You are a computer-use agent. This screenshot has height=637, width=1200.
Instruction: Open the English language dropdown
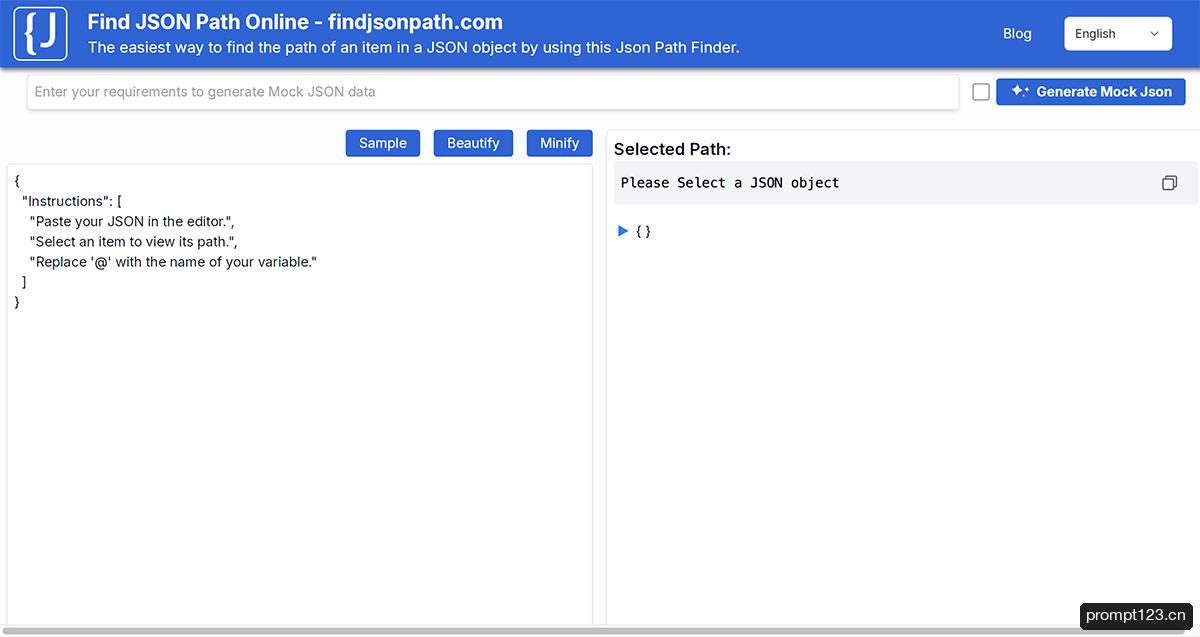[x=1117, y=33]
